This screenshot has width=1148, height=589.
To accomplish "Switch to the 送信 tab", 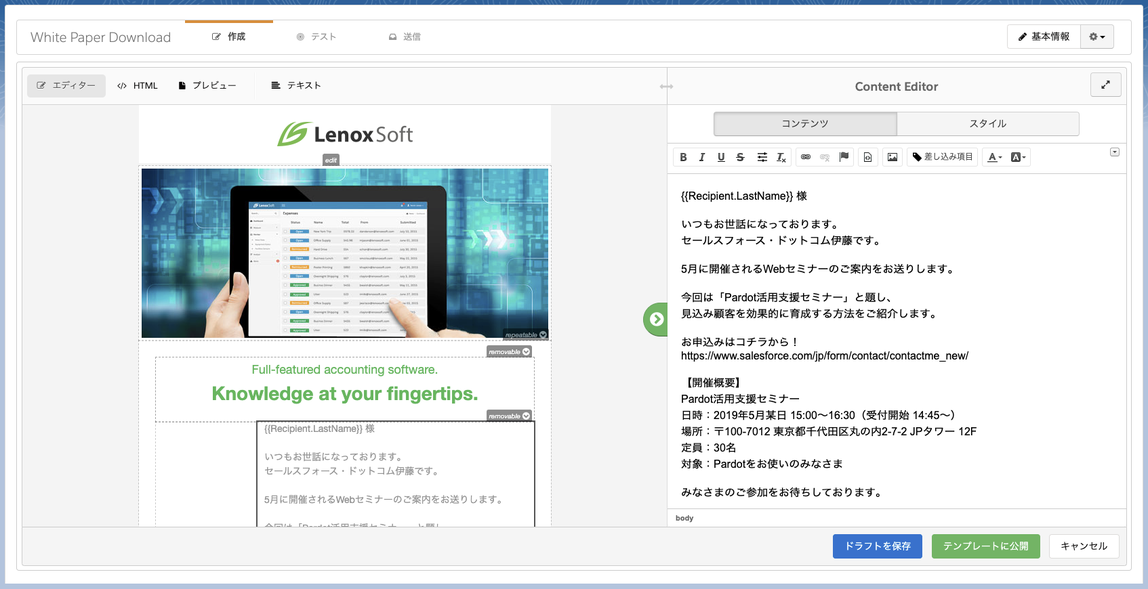I will (x=404, y=37).
